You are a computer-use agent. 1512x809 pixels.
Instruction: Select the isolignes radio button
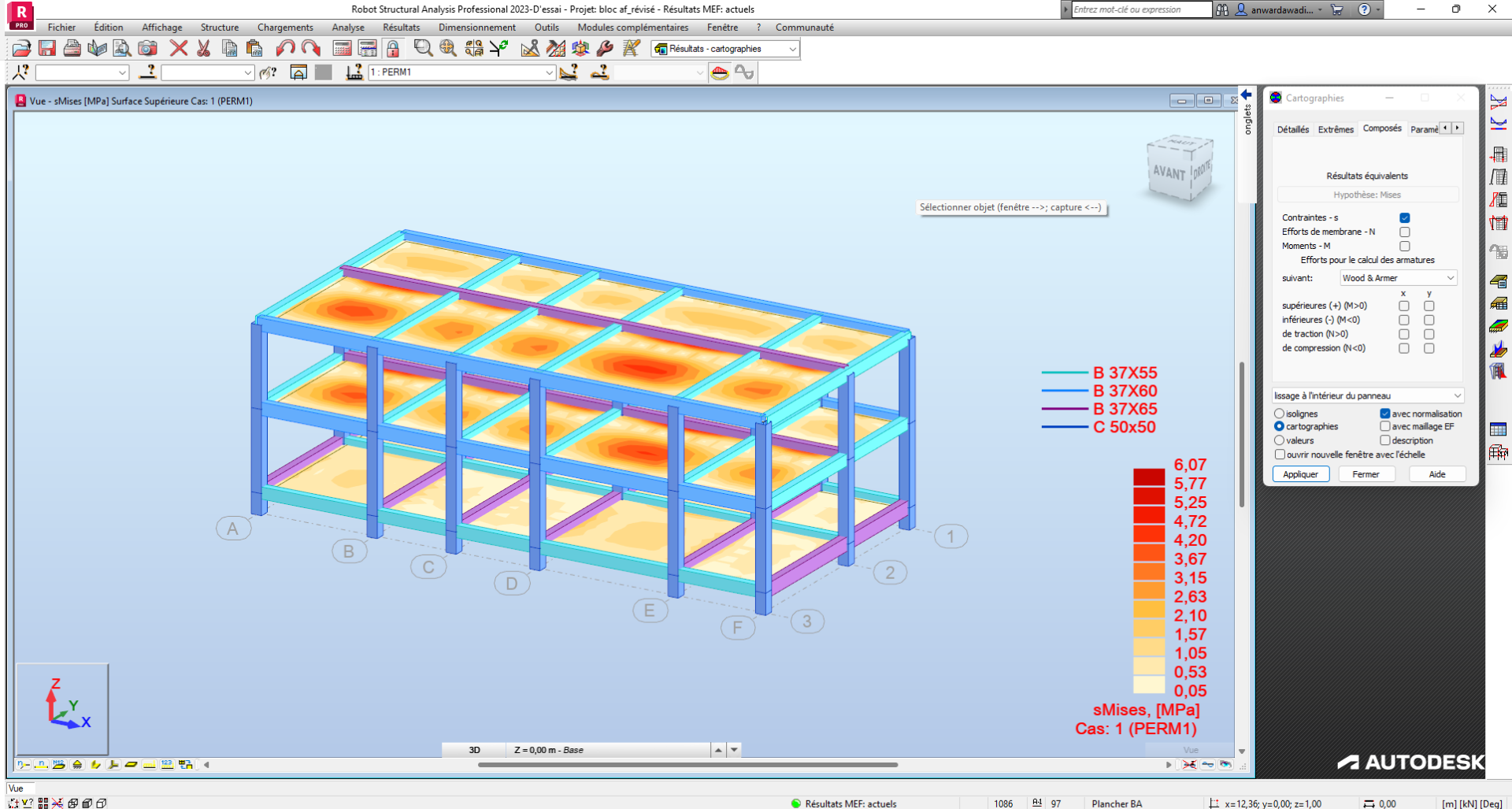pos(1279,414)
